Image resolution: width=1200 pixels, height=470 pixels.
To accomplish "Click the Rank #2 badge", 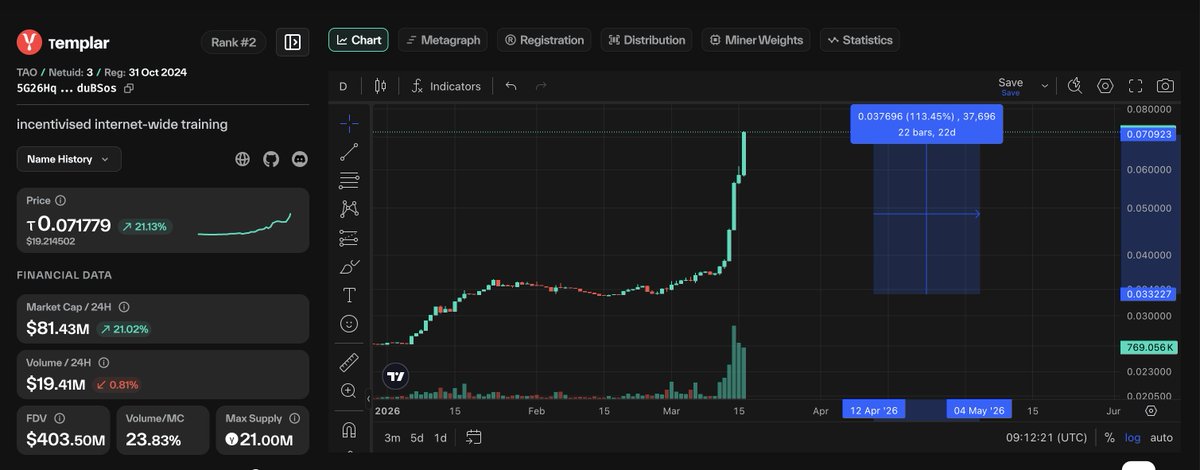I will point(234,42).
